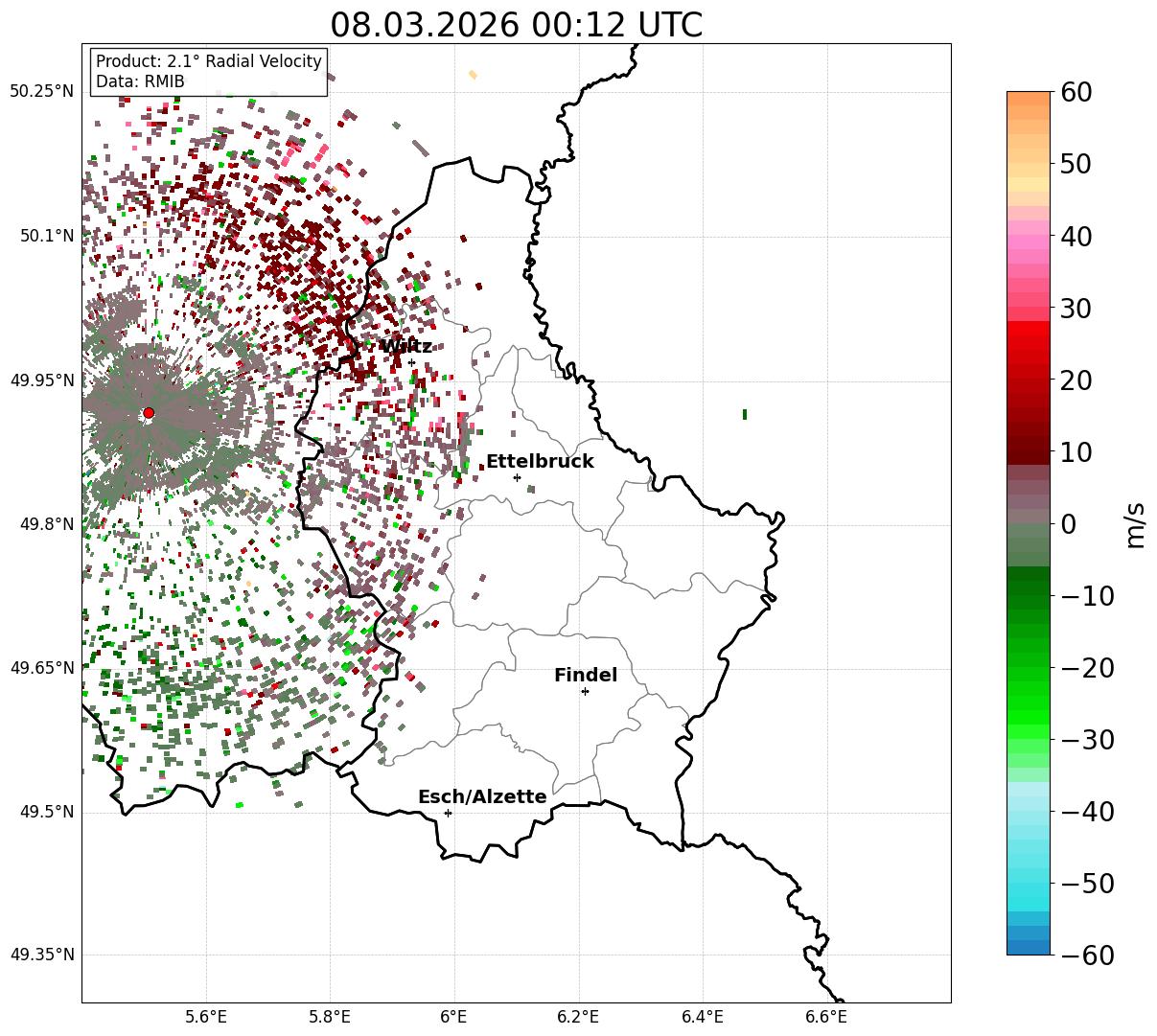This screenshot has width=1157, height=1036.
Task: Click the Wiltz city label
Action: coord(405,347)
